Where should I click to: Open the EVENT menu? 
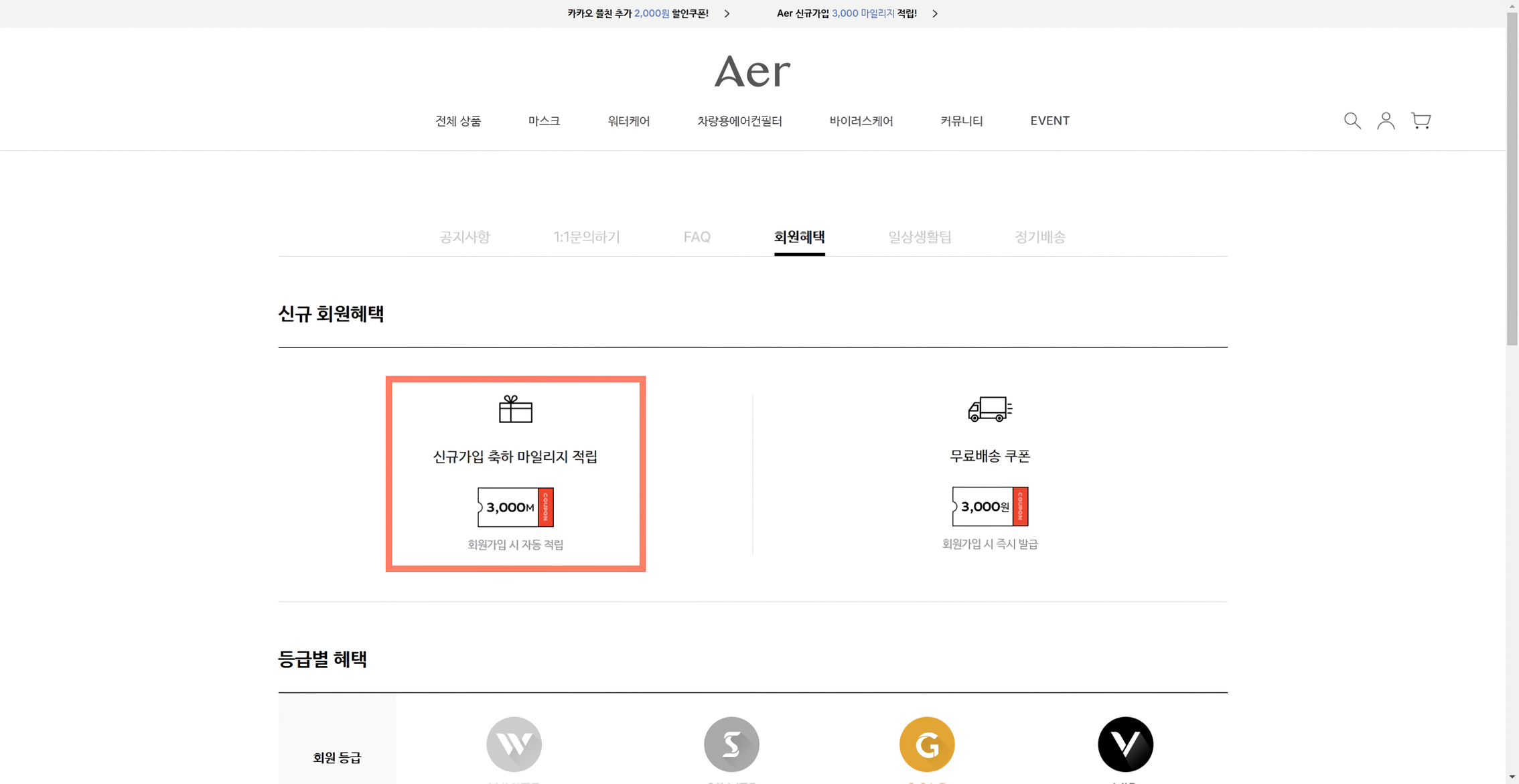[x=1050, y=121]
